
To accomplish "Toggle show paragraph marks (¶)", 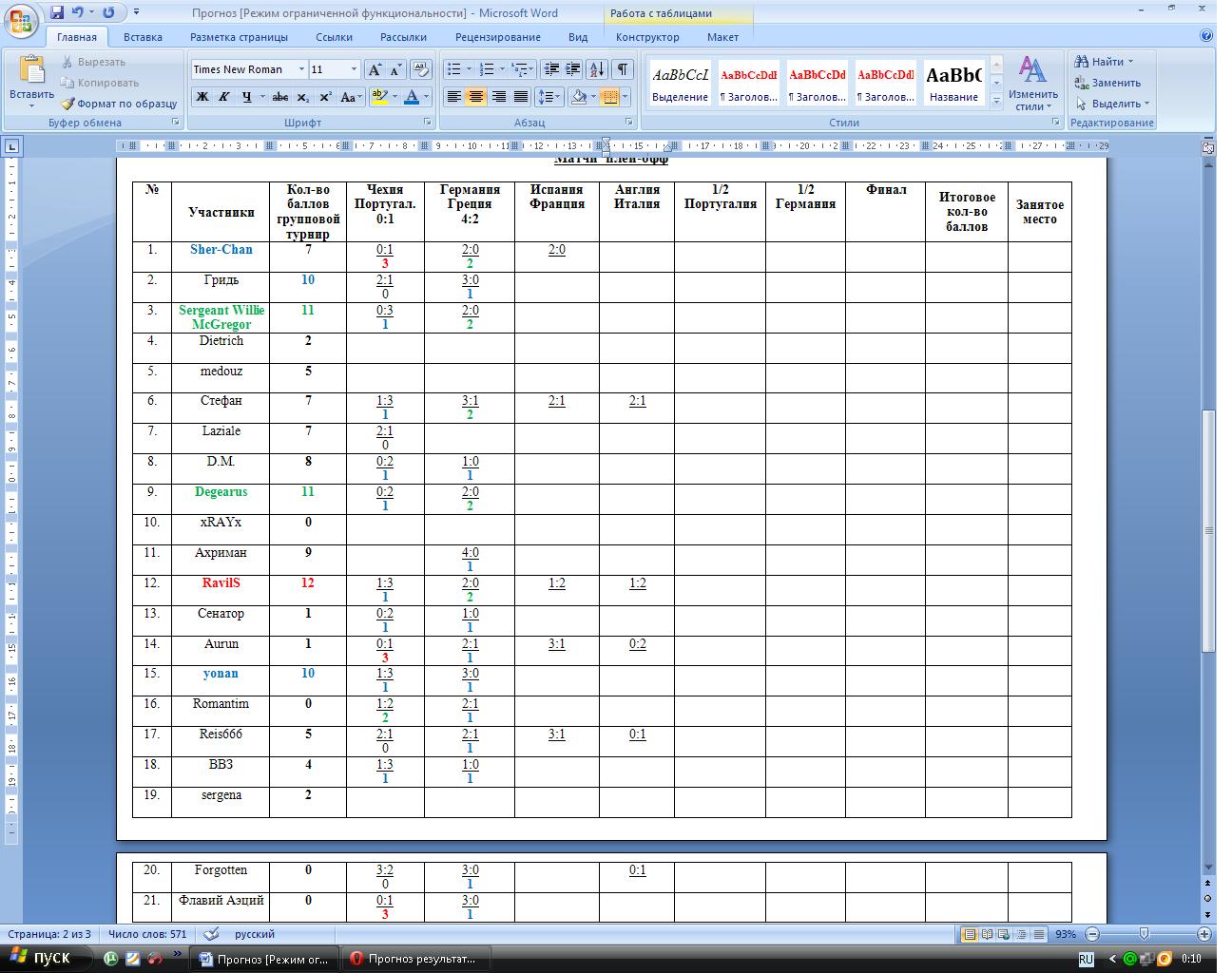I will [622, 69].
